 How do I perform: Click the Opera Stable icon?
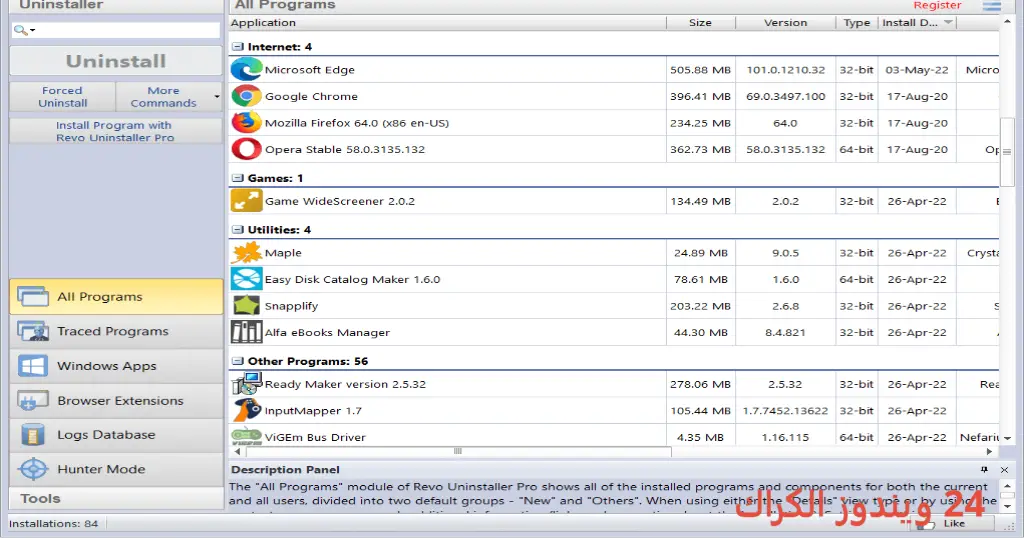pos(246,149)
